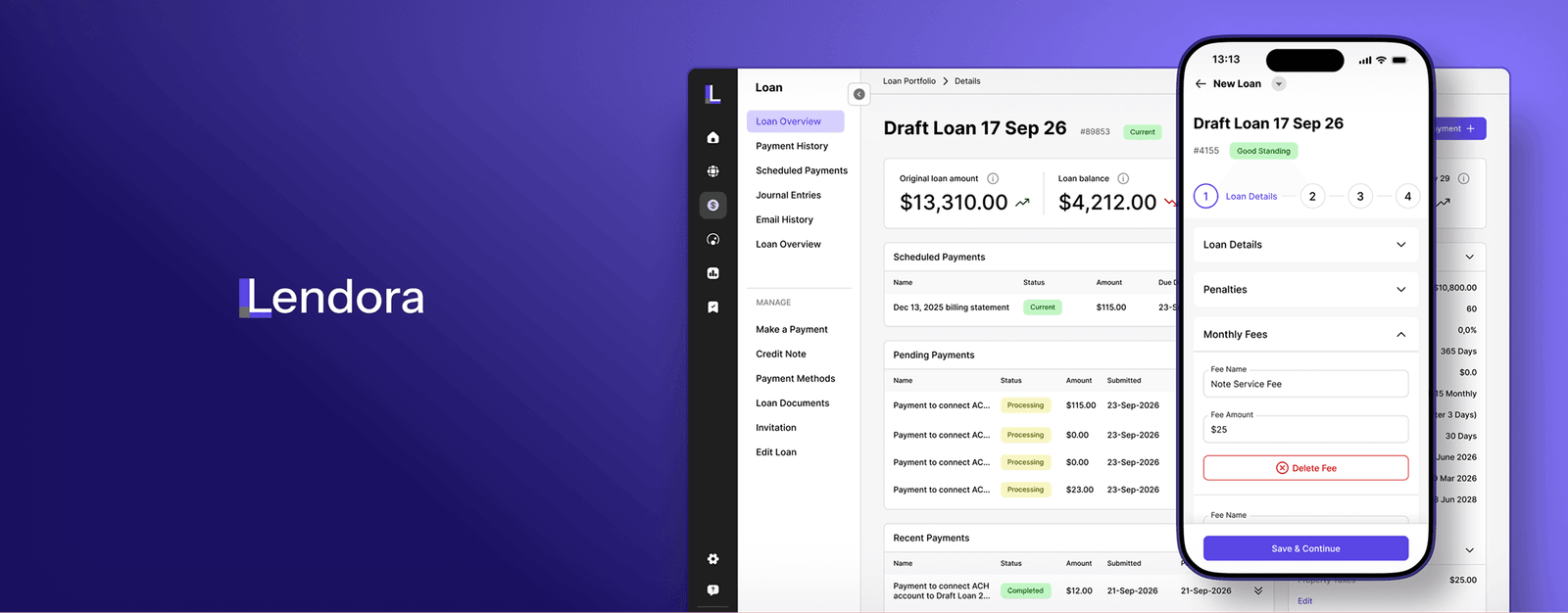Tap the phone's Wi-Fi status icon
The width and height of the screenshot is (1568, 613).
(x=1381, y=60)
